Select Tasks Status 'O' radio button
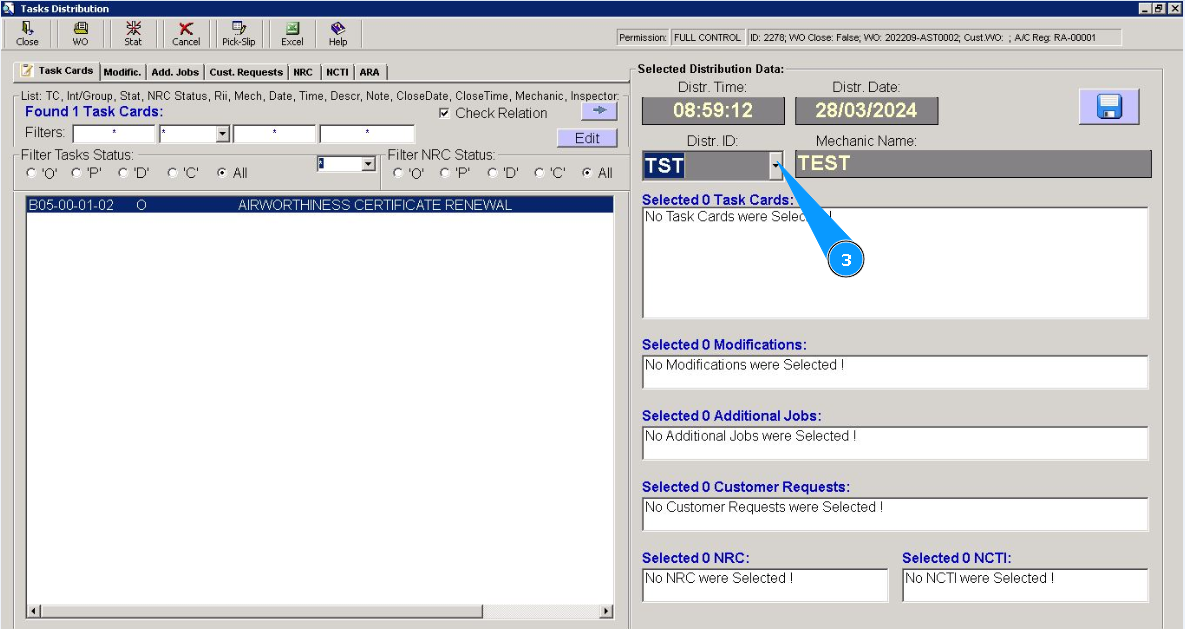The image size is (1185, 629). point(31,173)
